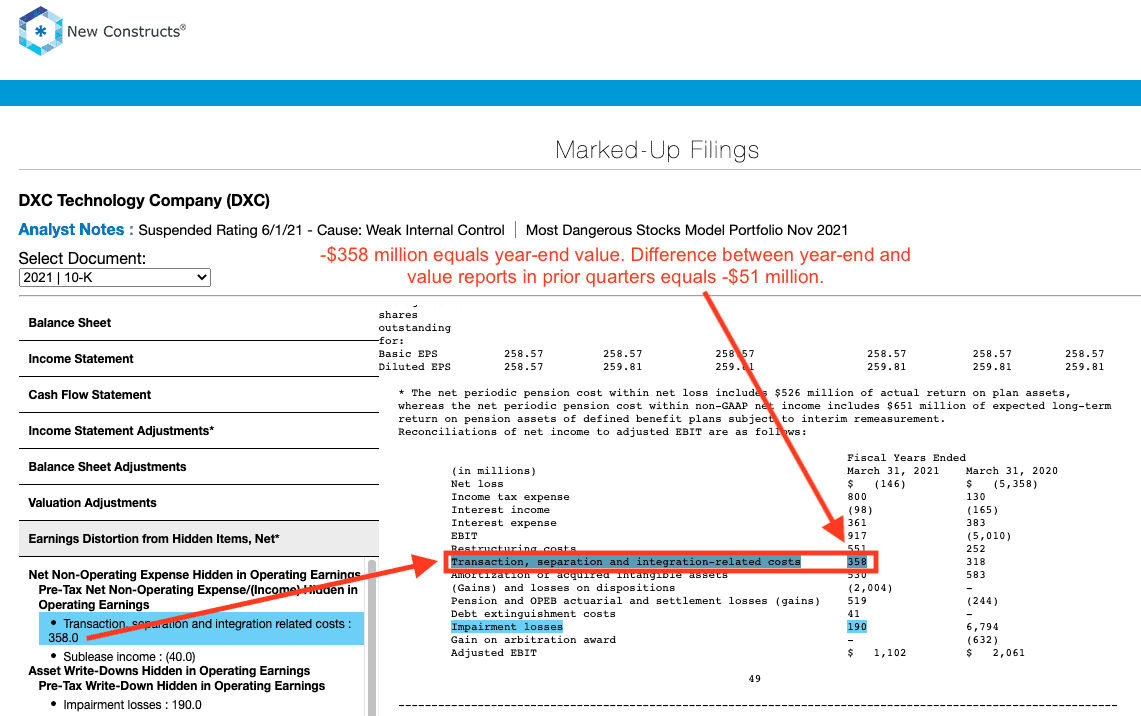The image size is (1141, 716).
Task: Open the Income Statement section
Action: click(199, 359)
